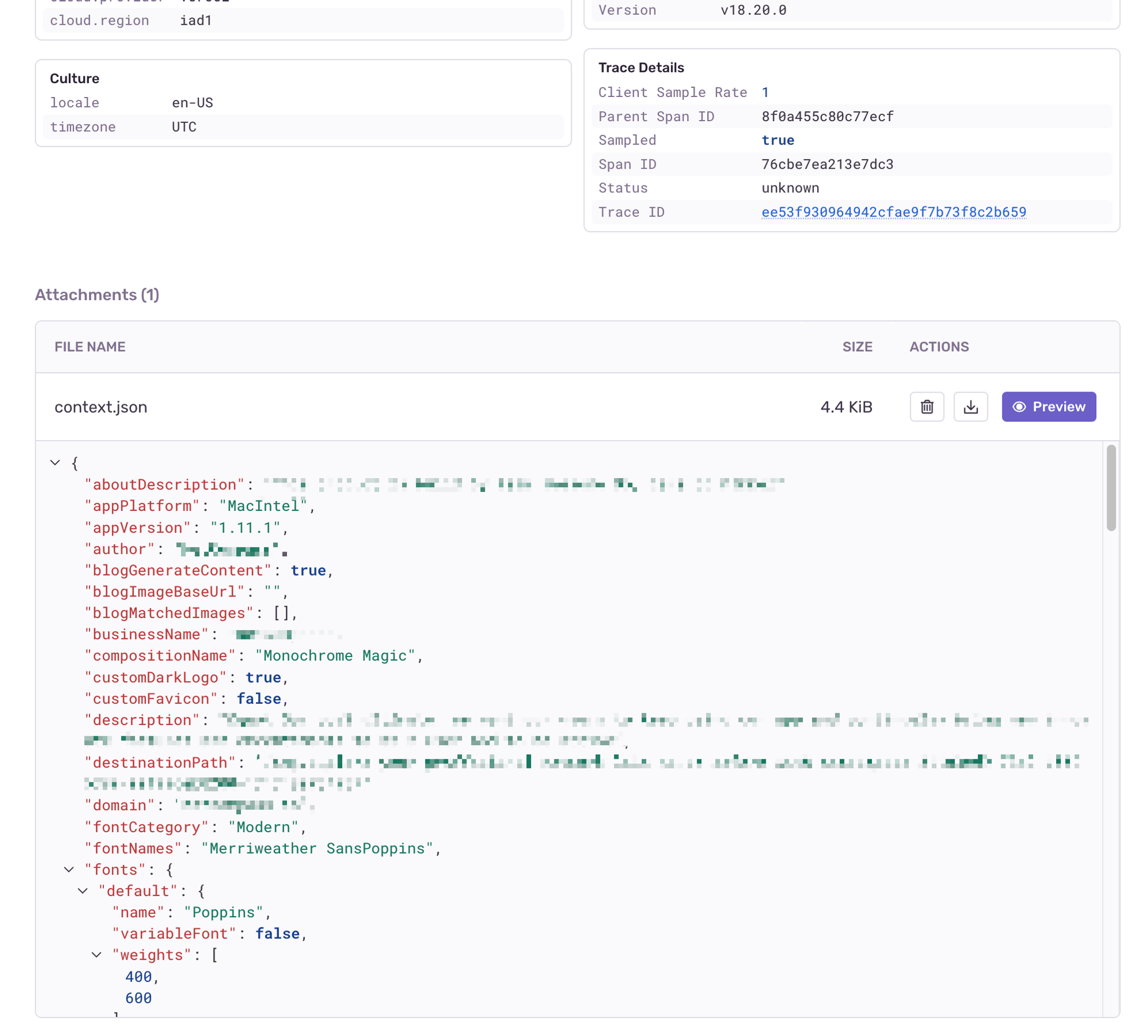Click the FILE NAME column header
The width and height of the screenshot is (1148, 1036).
click(90, 347)
